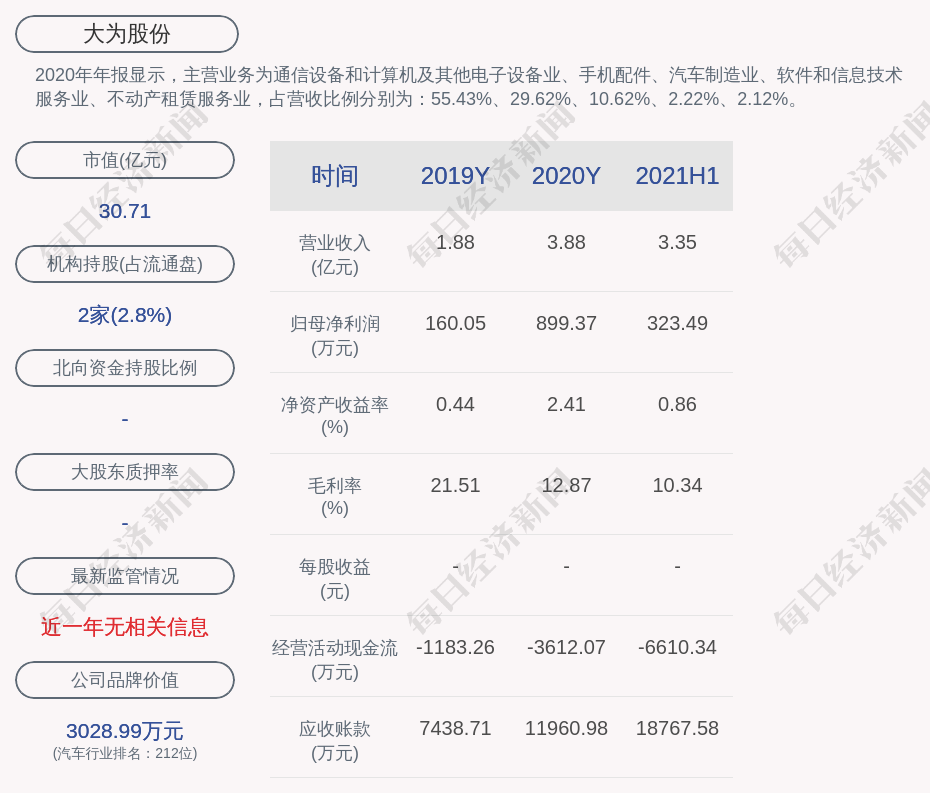Click the 2家(2.8%) holding value
The width and height of the screenshot is (930, 793).
pyautogui.click(x=125, y=315)
